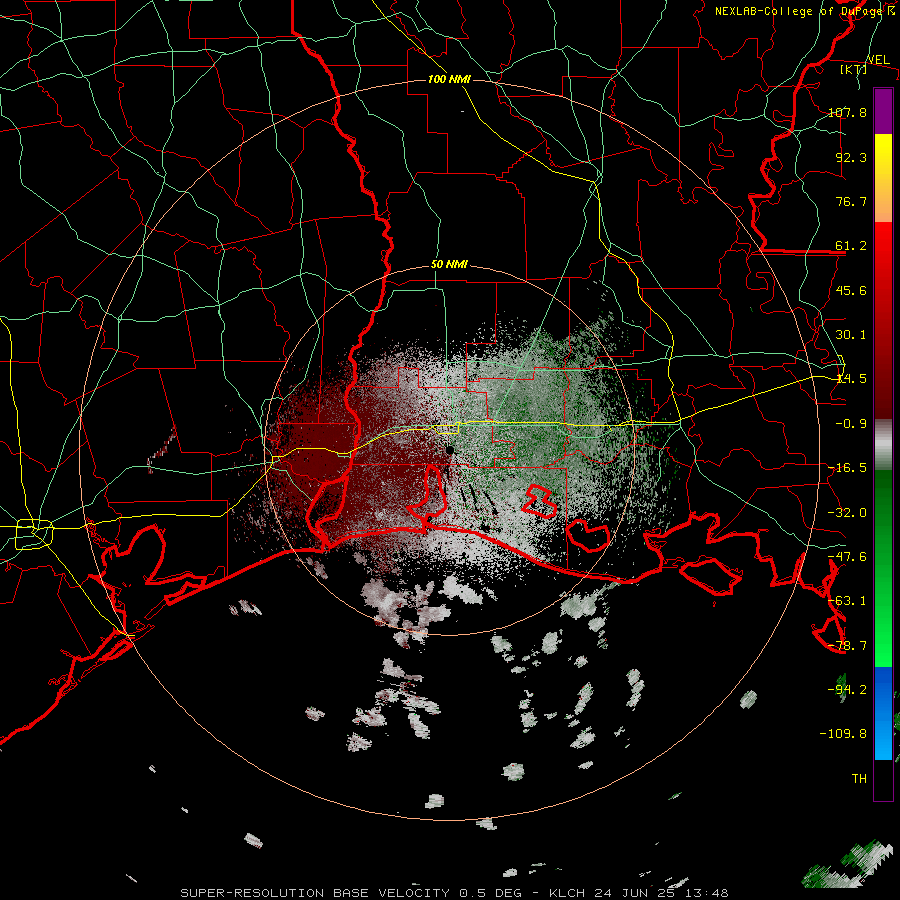Click the 92.3 velocity scale value

851,157
